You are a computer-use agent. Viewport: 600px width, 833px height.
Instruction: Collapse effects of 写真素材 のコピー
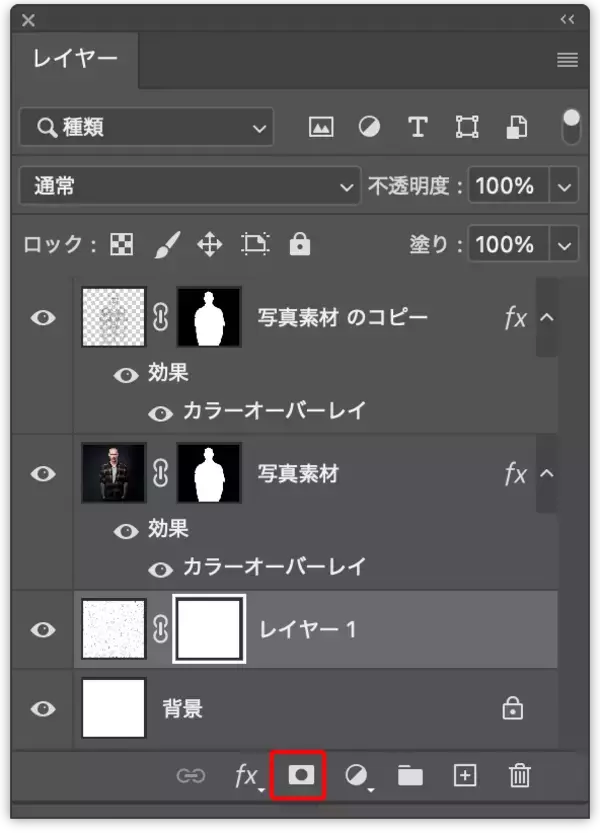(x=547, y=317)
